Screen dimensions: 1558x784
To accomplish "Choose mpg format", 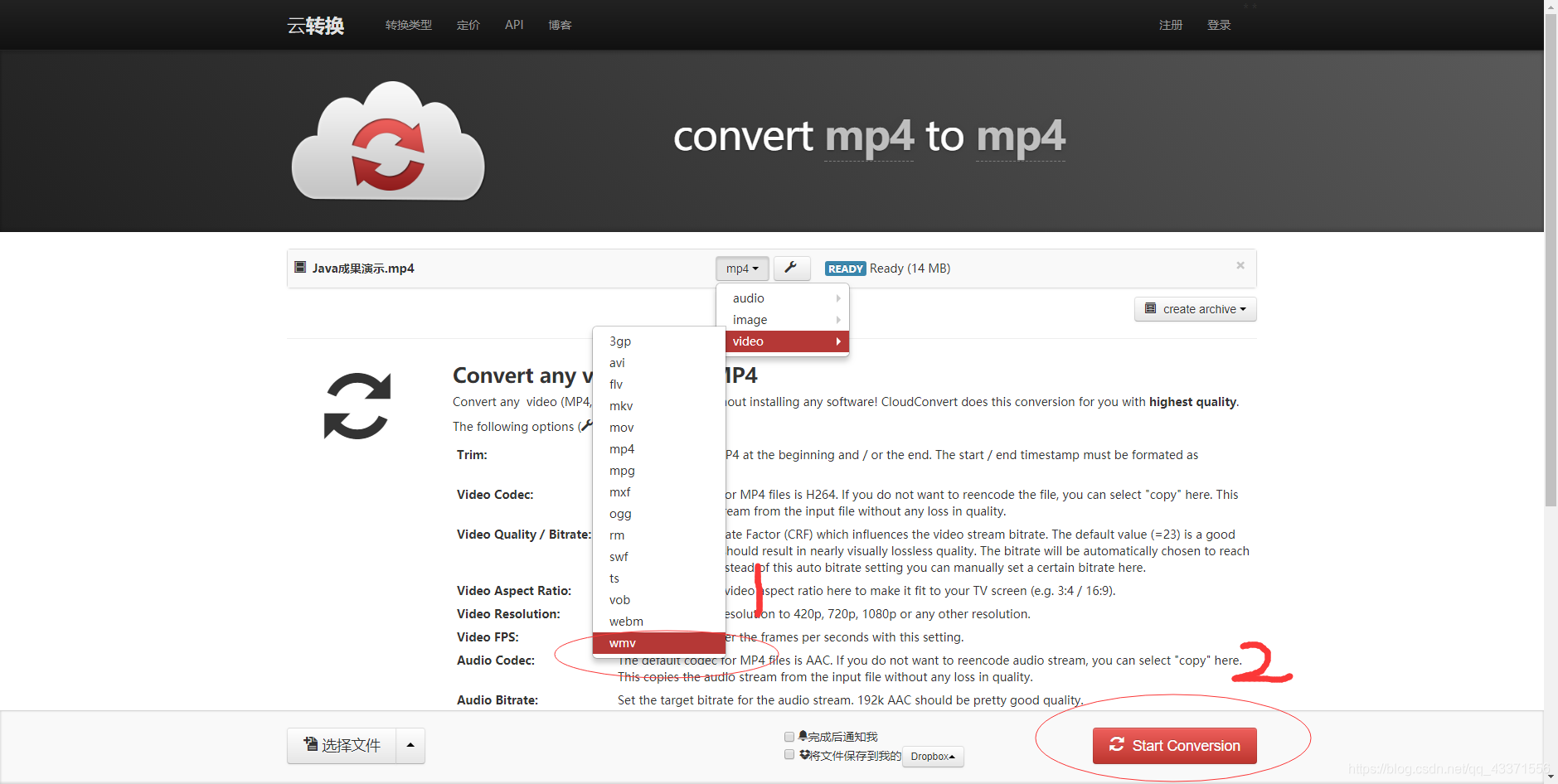I will (659, 471).
